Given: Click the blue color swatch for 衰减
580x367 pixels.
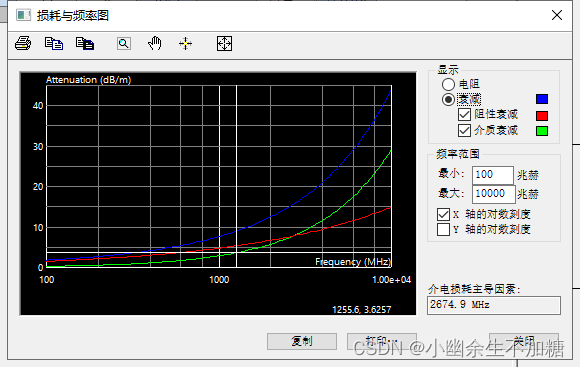Looking at the screenshot, I should pos(542,99).
